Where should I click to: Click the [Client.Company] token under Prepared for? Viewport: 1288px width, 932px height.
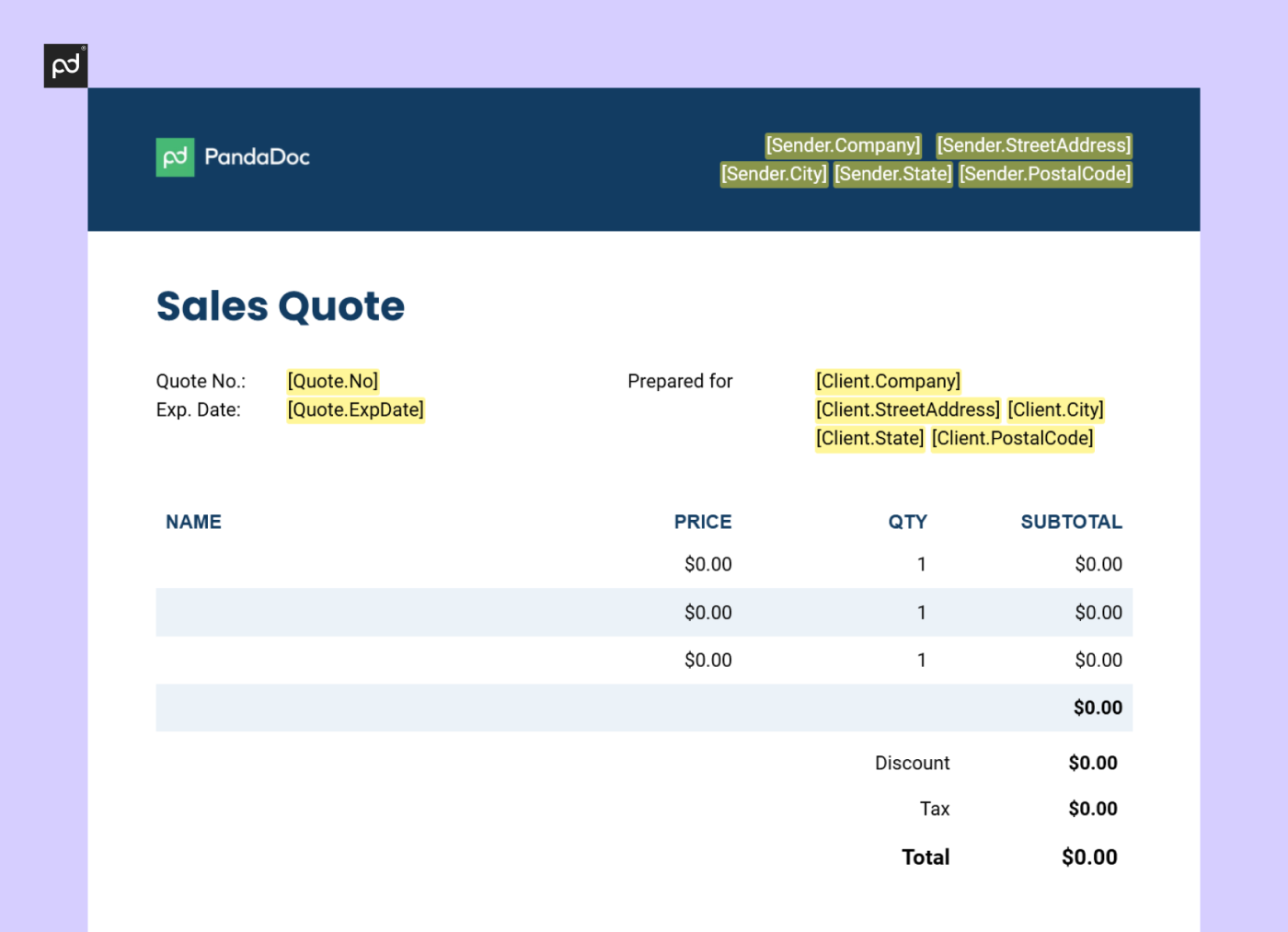(888, 380)
